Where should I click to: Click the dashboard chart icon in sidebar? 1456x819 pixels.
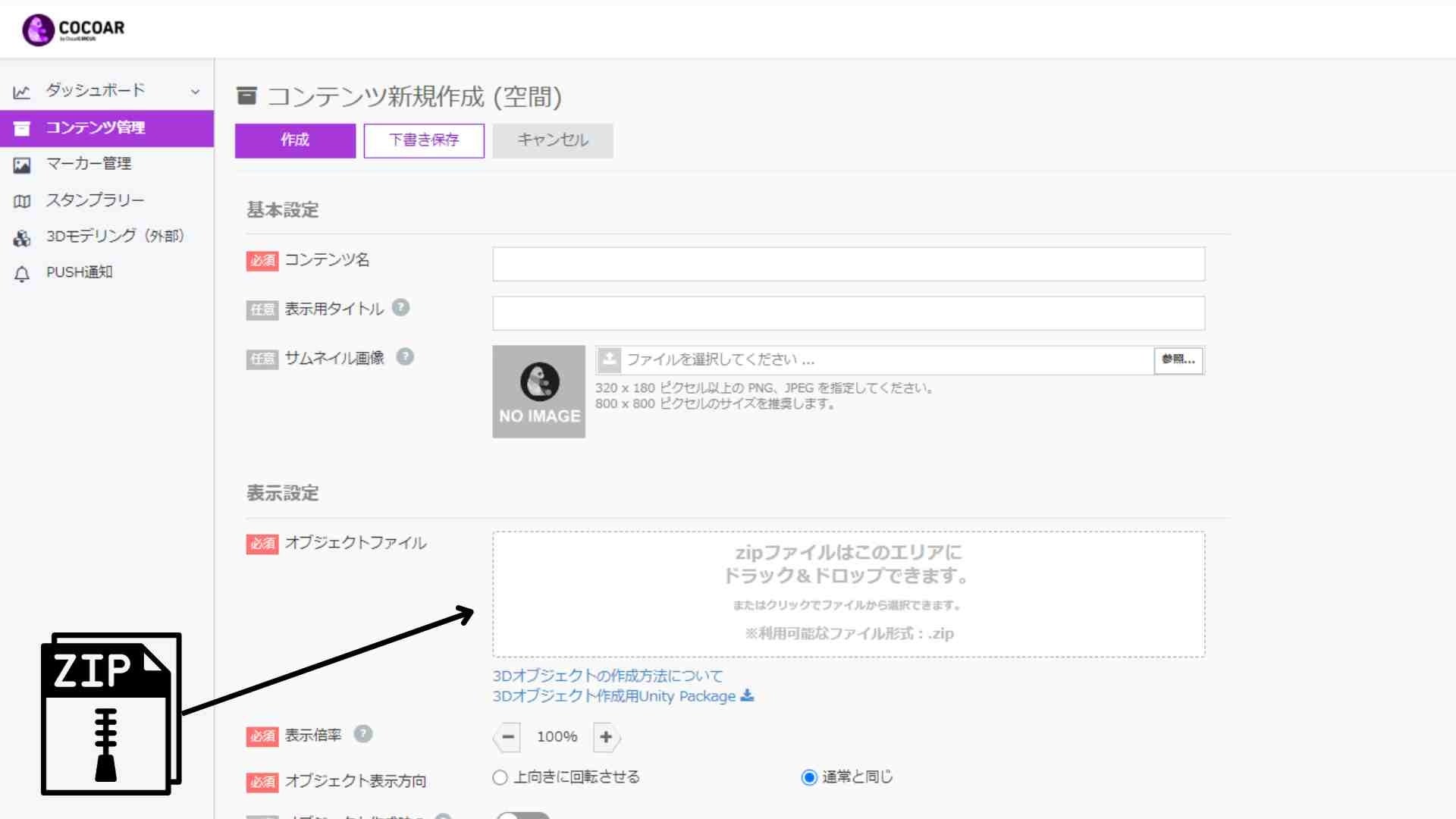coord(22,92)
